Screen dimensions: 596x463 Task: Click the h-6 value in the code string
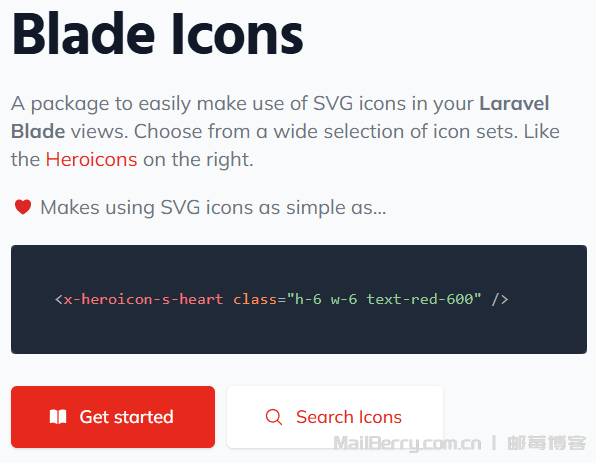point(308,299)
